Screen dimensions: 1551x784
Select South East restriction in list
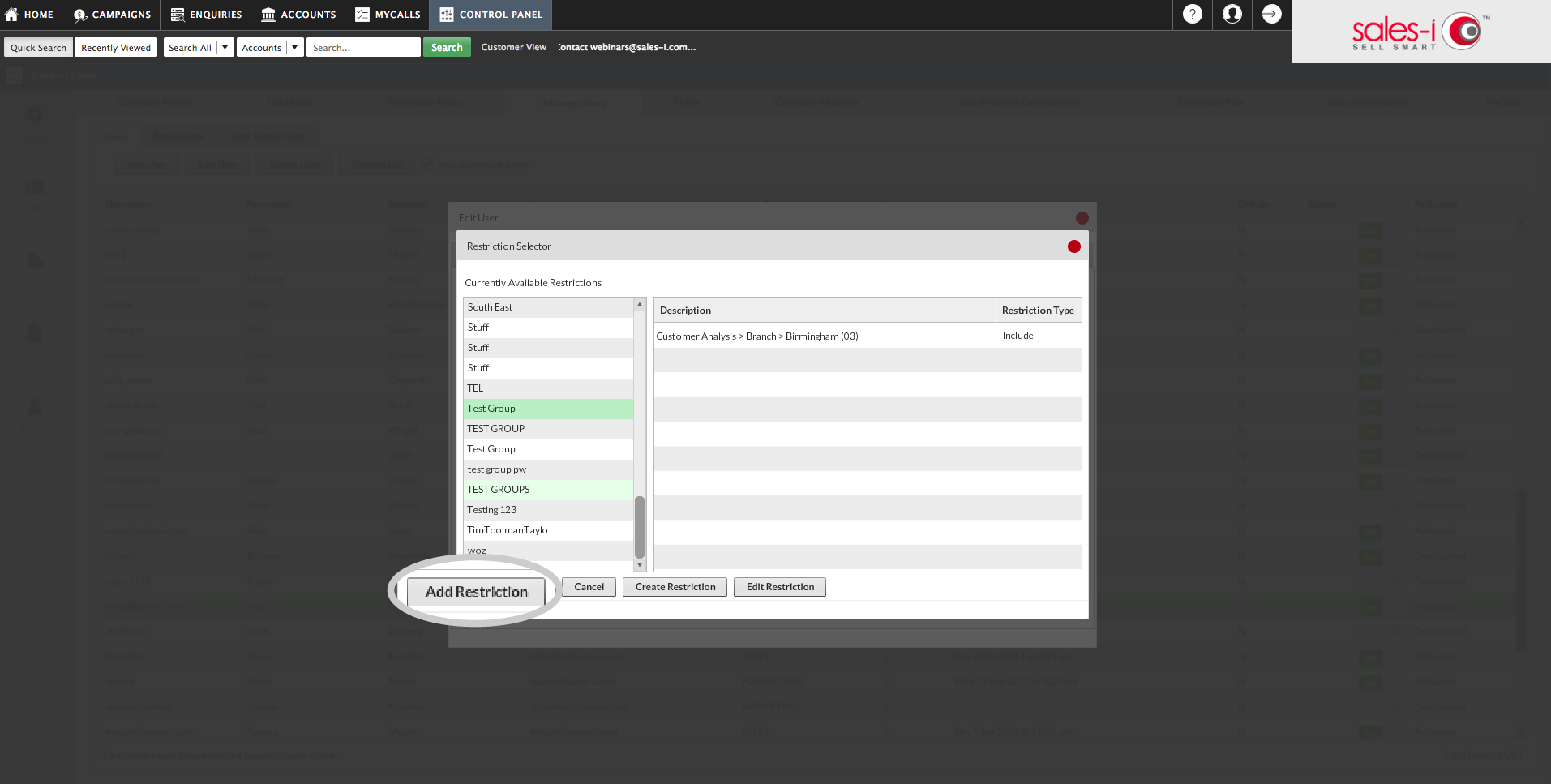tap(548, 307)
